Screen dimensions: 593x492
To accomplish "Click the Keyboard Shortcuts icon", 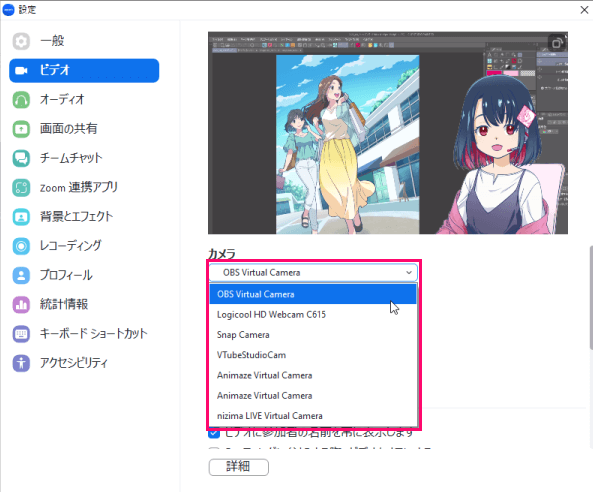I will click(x=21, y=334).
